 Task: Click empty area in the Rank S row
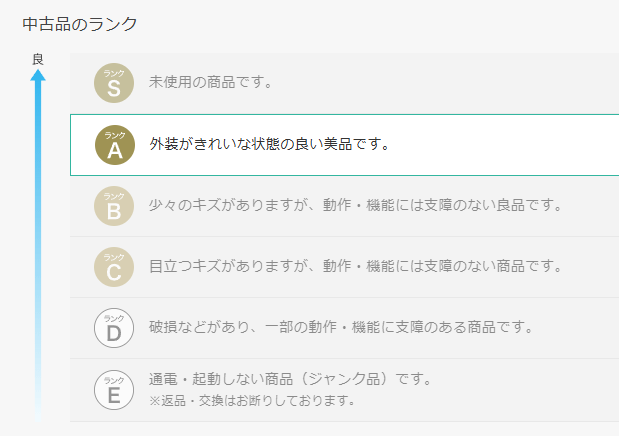(446, 83)
